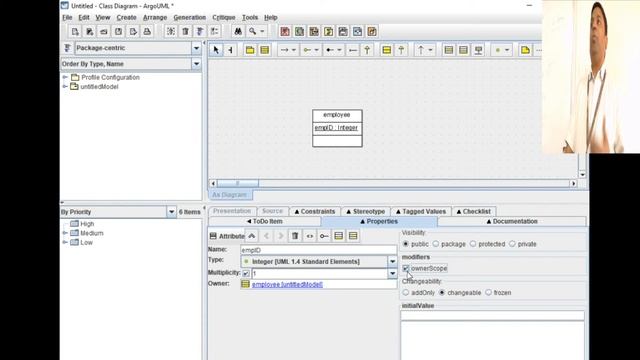
Task: Select the Aggregation tool
Action: (307, 50)
